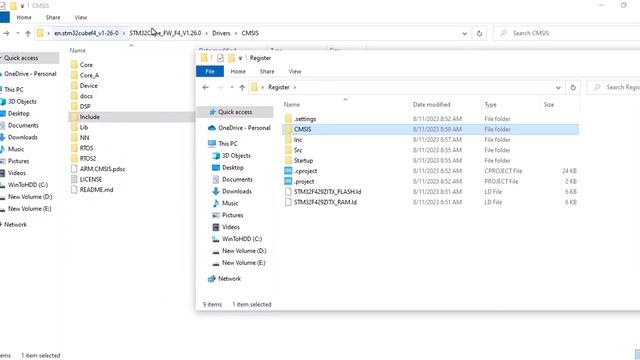
Task: Open the Register address bar history dropdown
Action: [558, 87]
